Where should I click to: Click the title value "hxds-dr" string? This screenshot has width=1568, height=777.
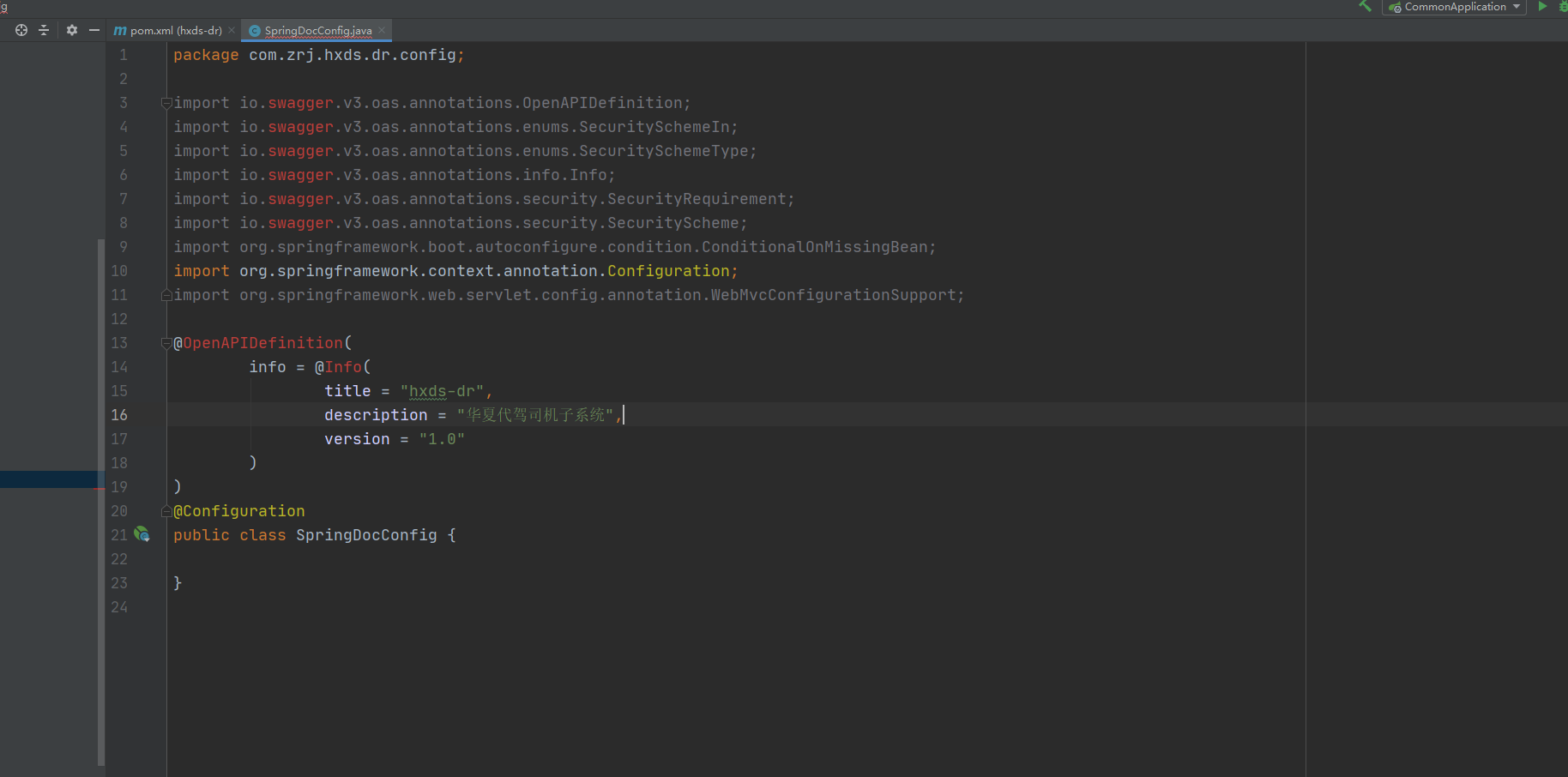point(442,391)
